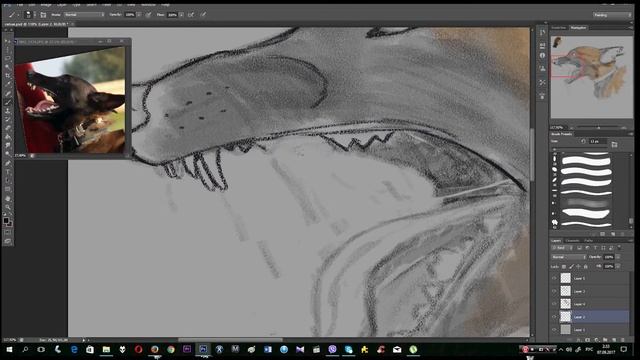Click the create new layer icon
Image resolution: width=640 pixels, height=360 pixels.
pyautogui.click(x=614, y=340)
